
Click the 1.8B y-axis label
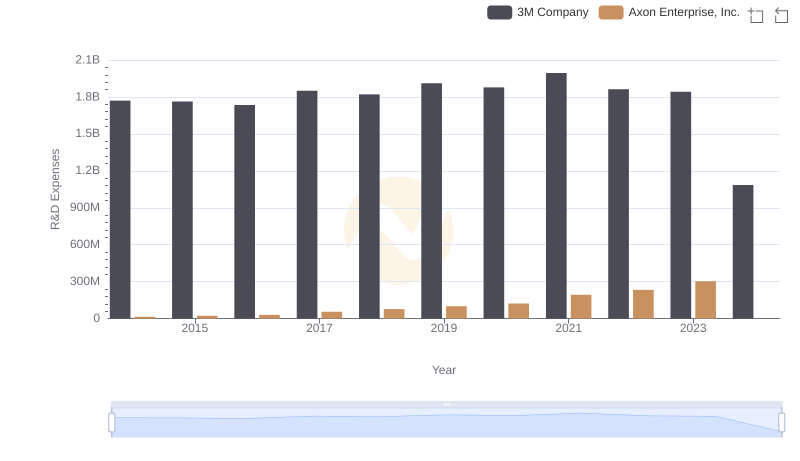[x=88, y=97]
